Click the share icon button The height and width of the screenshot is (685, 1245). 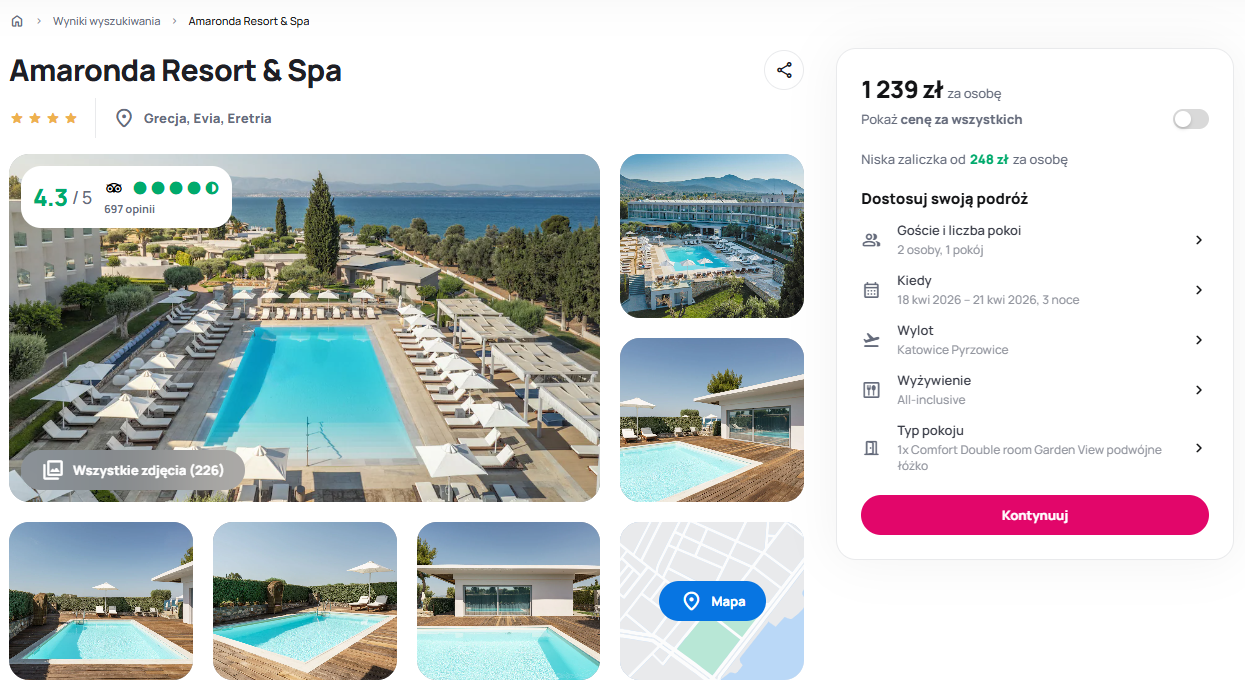[784, 70]
